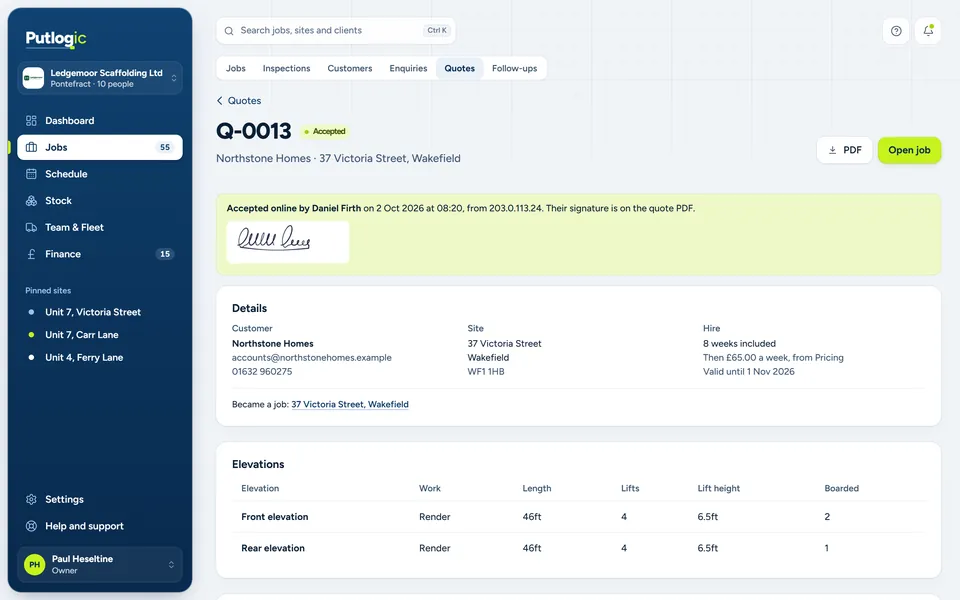Click the Stock icon in sidebar
This screenshot has height=600, width=960.
click(x=31, y=201)
